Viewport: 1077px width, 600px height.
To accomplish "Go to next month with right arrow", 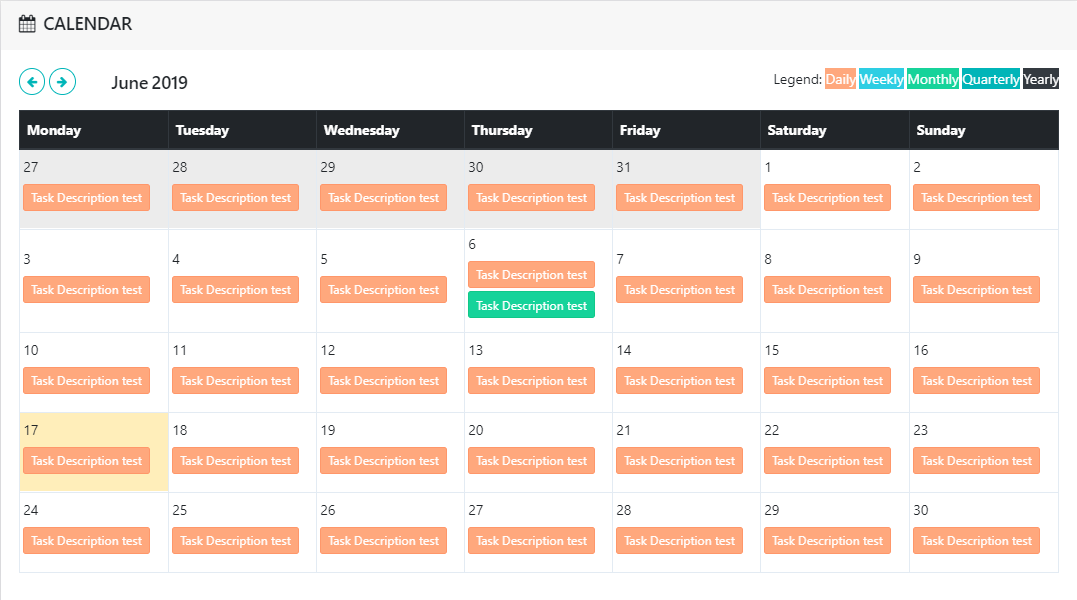I will tap(63, 82).
